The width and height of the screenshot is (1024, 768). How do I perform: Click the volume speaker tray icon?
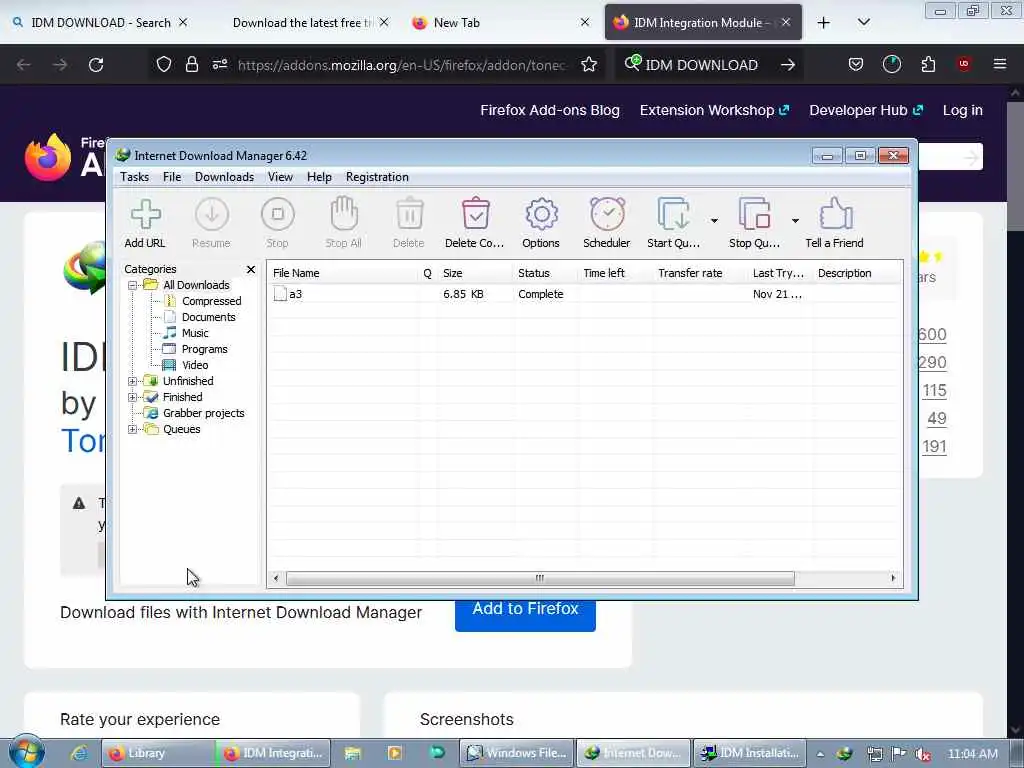[x=923, y=754]
